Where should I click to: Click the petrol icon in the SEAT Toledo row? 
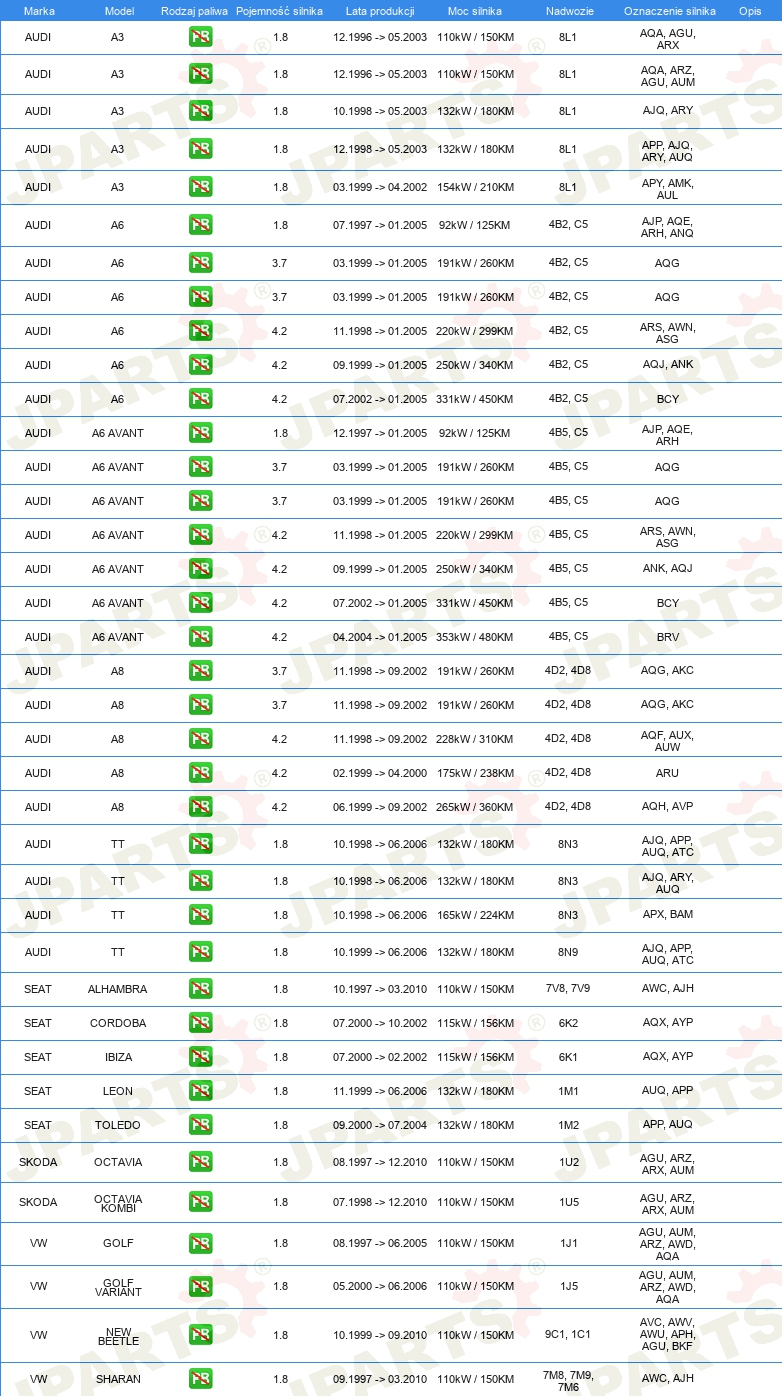tap(200, 1125)
